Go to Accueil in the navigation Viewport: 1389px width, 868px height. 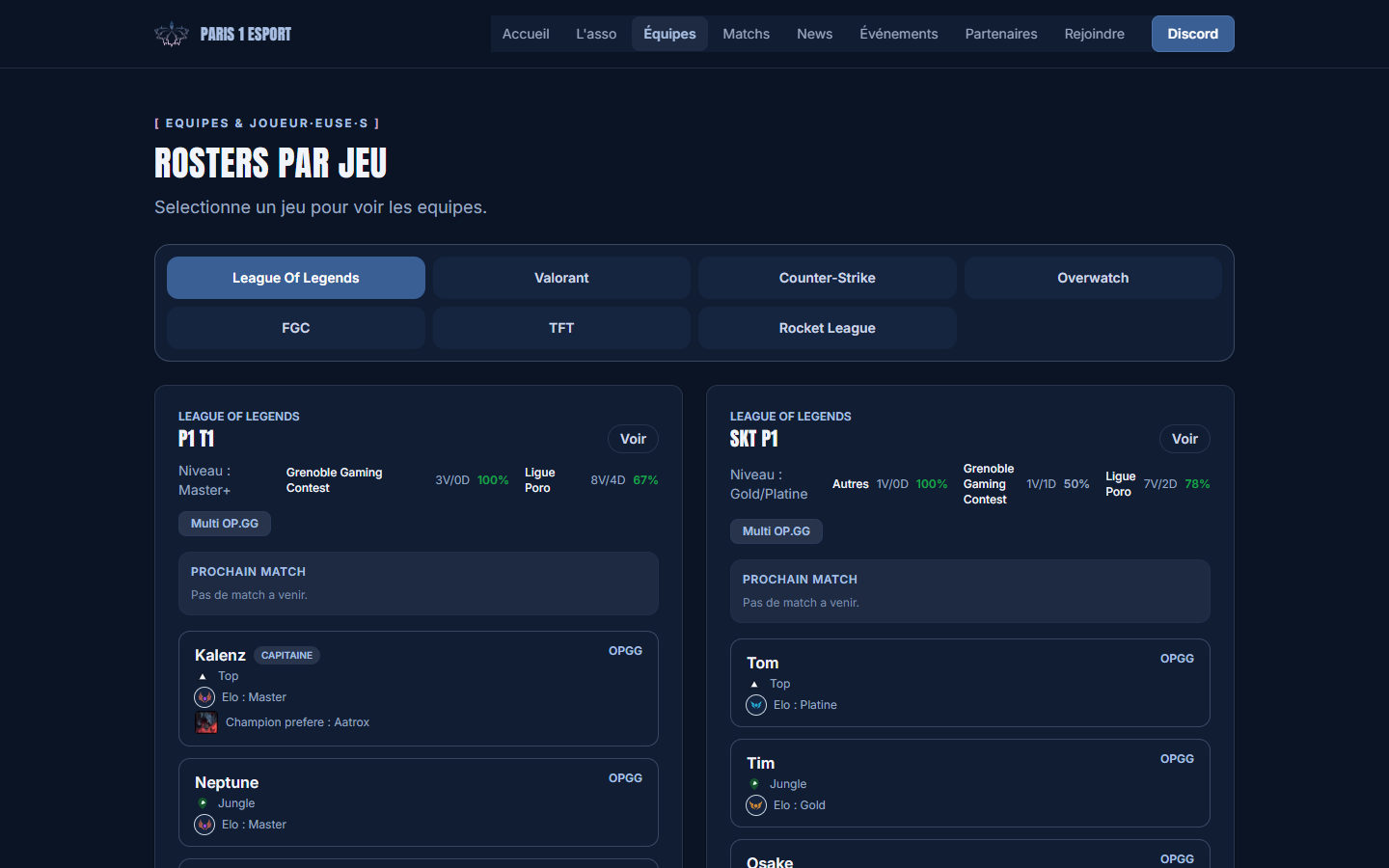pos(526,34)
